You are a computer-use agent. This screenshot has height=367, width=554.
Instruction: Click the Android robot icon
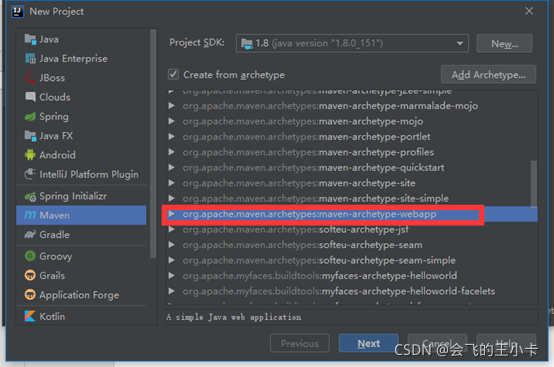click(30, 155)
